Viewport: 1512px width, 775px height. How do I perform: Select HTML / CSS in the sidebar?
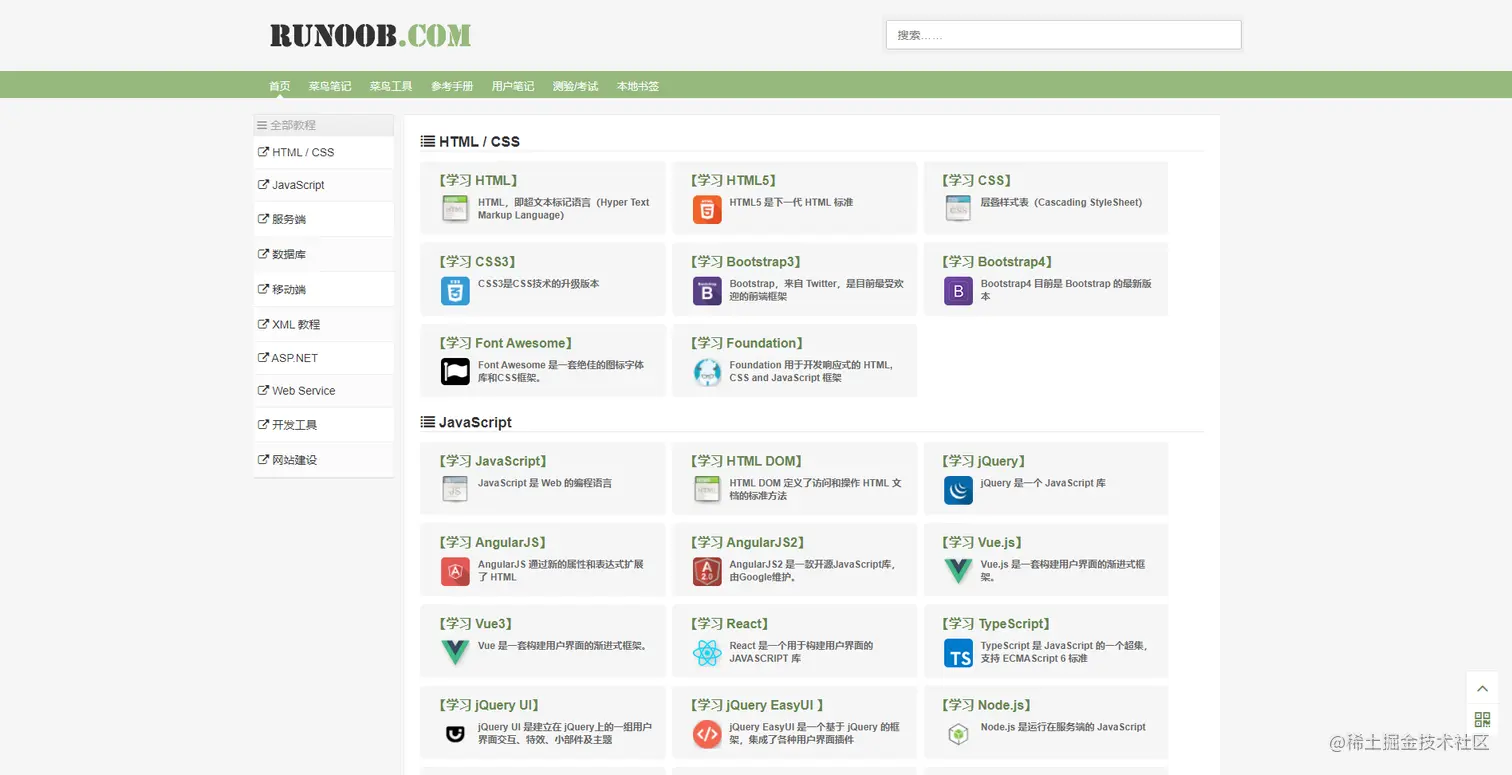tap(324, 152)
